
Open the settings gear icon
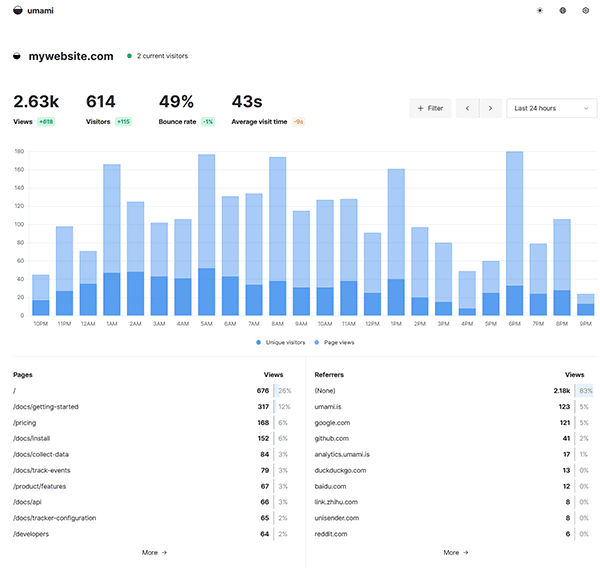point(585,11)
